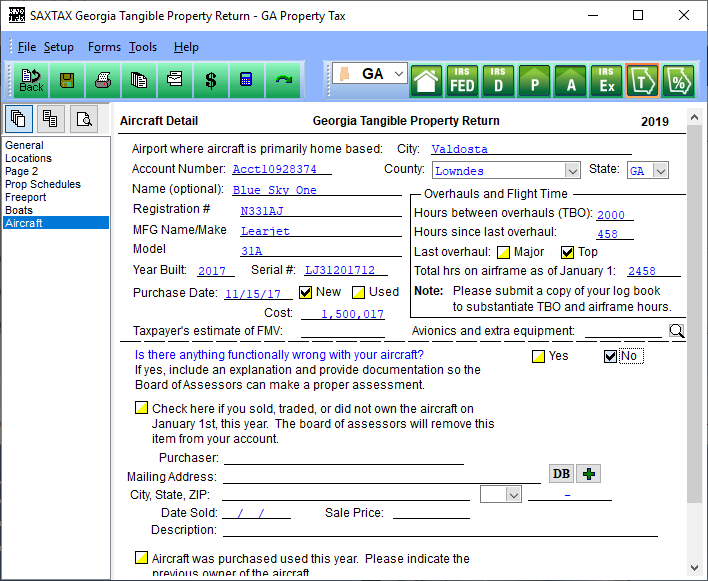708x581 pixels.
Task: Click the Model field showing 31A
Action: [321, 250]
